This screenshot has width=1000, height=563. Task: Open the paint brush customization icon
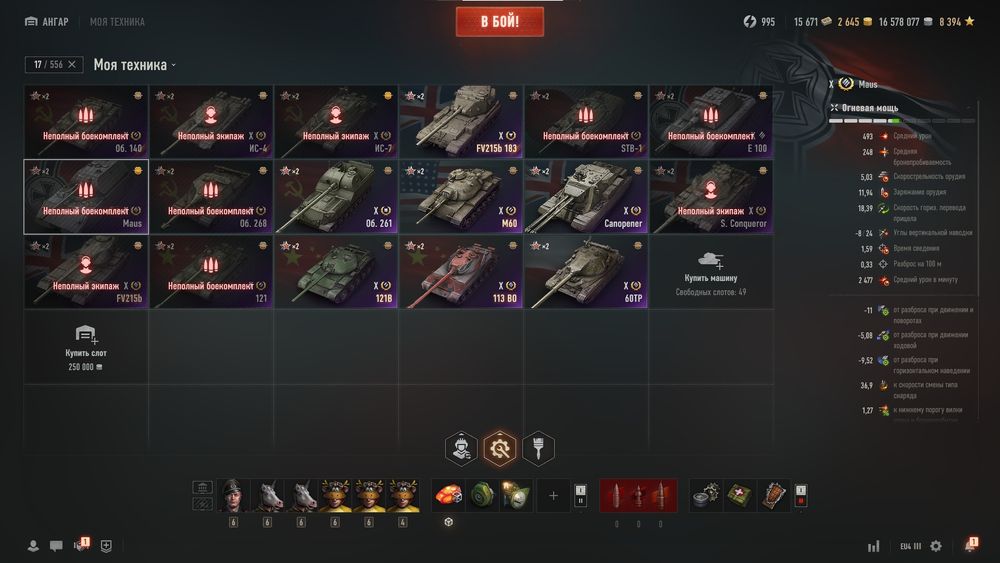[x=538, y=448]
